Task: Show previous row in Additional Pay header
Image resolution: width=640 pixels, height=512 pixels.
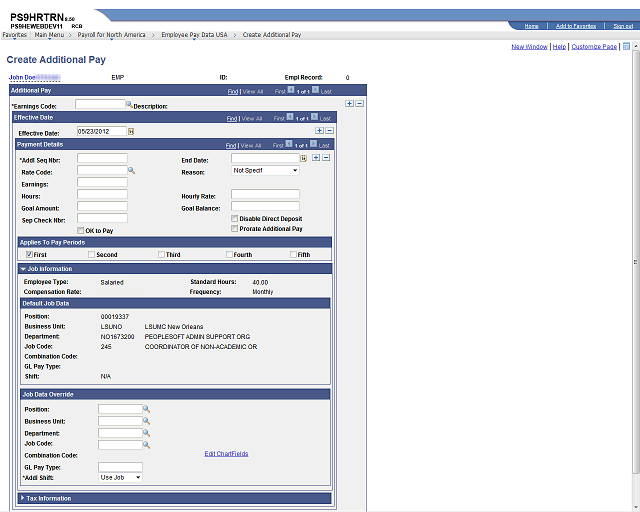Action: click(291, 90)
